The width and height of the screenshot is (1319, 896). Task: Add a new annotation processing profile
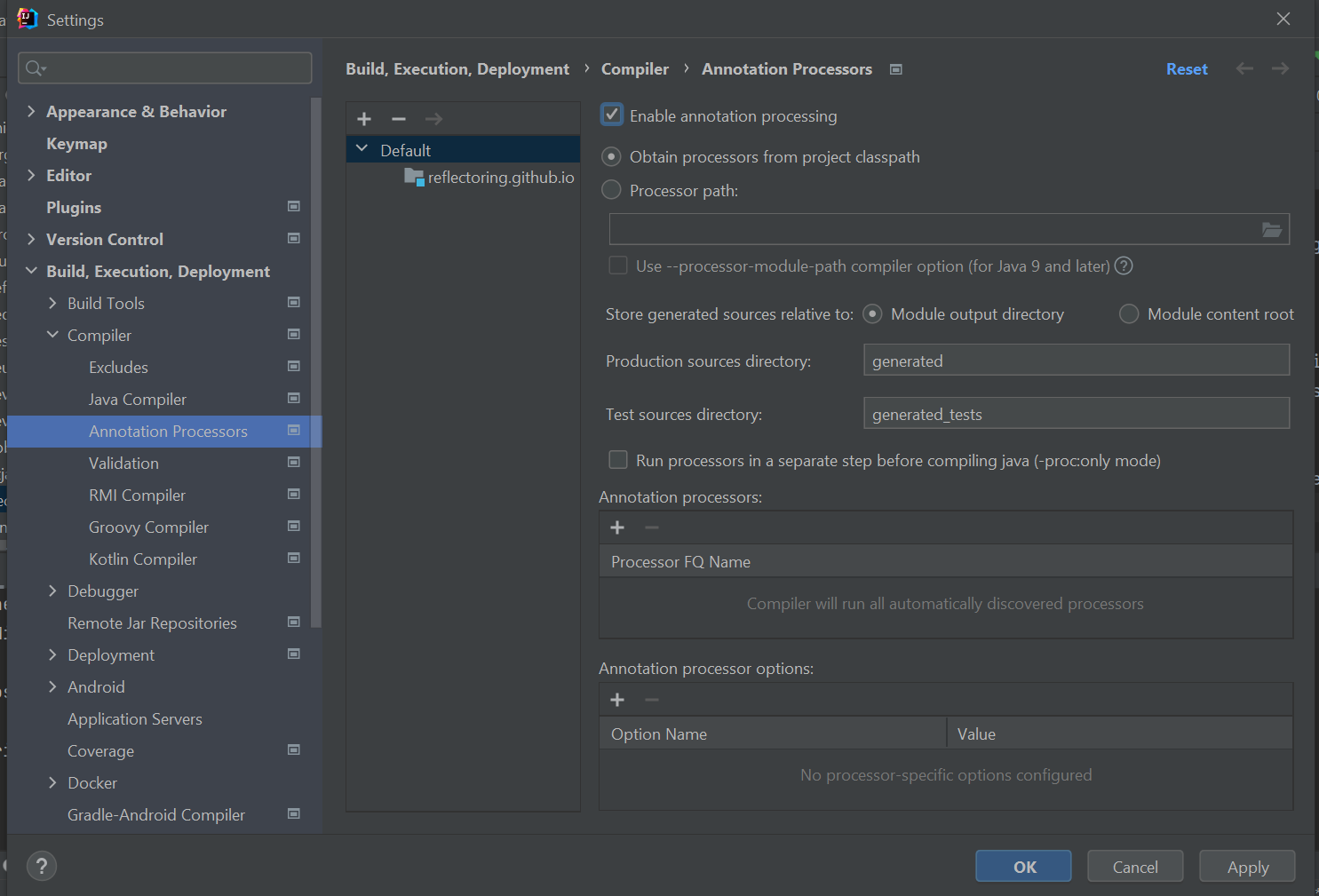[x=364, y=119]
